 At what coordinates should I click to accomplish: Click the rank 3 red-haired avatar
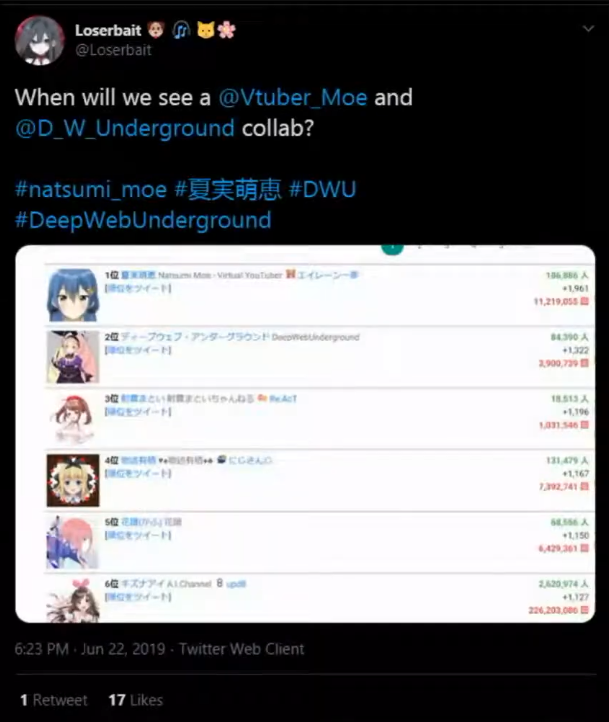tap(73, 419)
